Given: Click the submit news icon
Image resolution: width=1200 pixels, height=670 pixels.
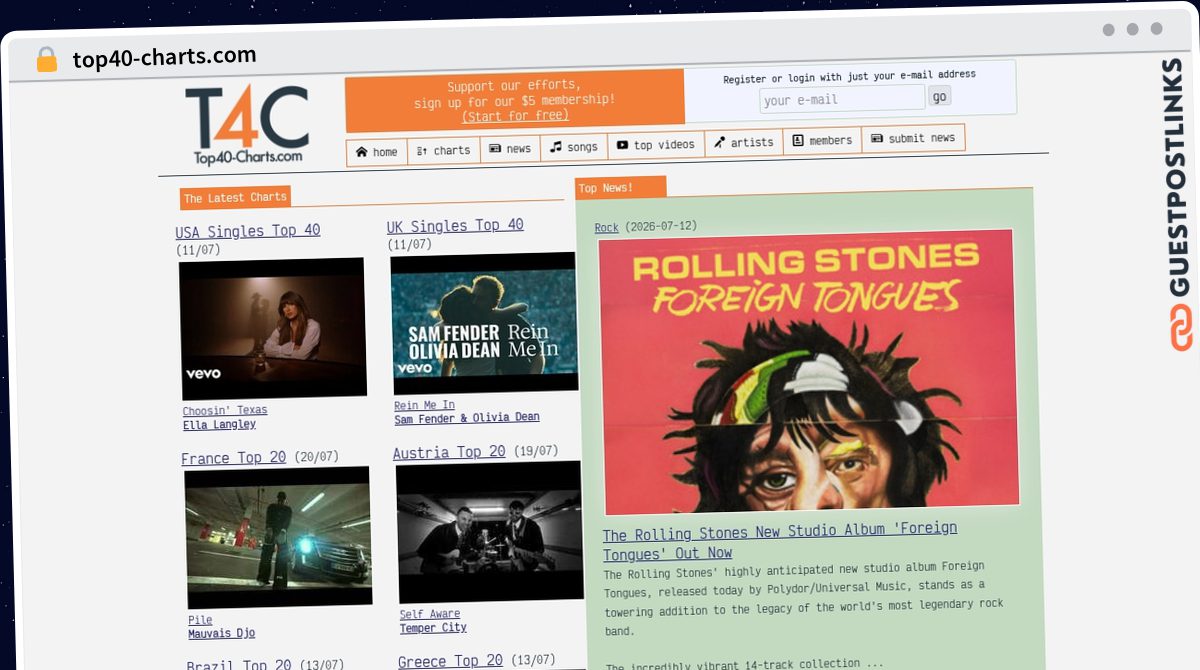Looking at the screenshot, I should point(877,139).
